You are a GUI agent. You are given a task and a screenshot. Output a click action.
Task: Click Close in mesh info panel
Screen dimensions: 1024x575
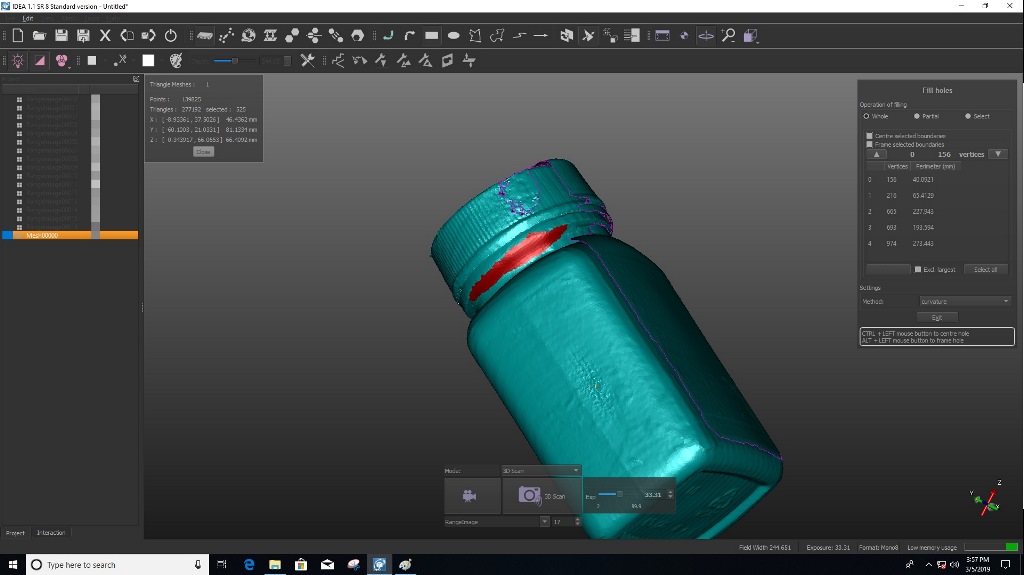click(204, 152)
